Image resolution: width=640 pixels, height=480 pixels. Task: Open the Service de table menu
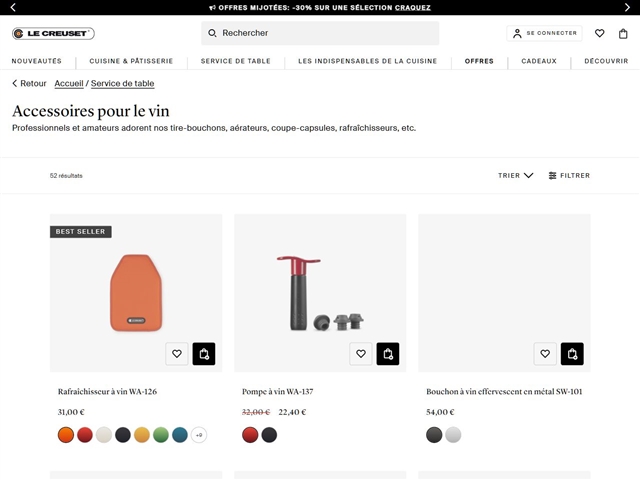(236, 61)
